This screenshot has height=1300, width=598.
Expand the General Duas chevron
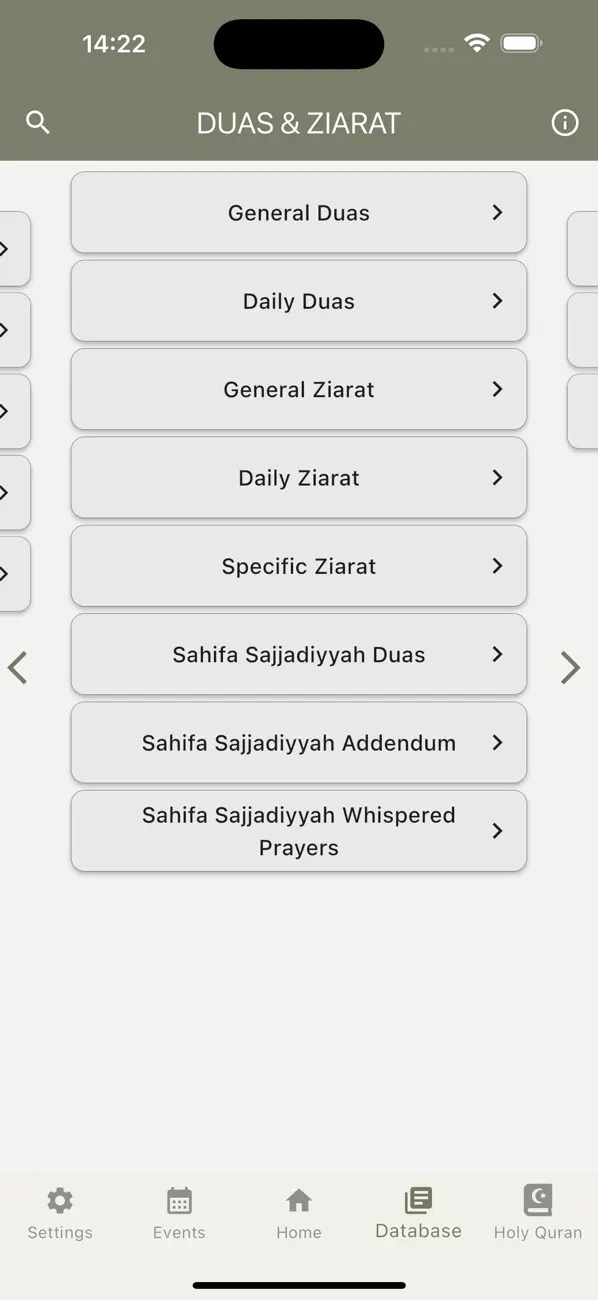(497, 212)
